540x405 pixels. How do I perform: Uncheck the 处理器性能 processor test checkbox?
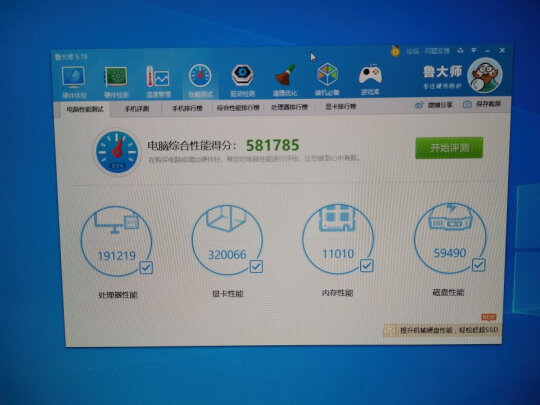tap(146, 267)
